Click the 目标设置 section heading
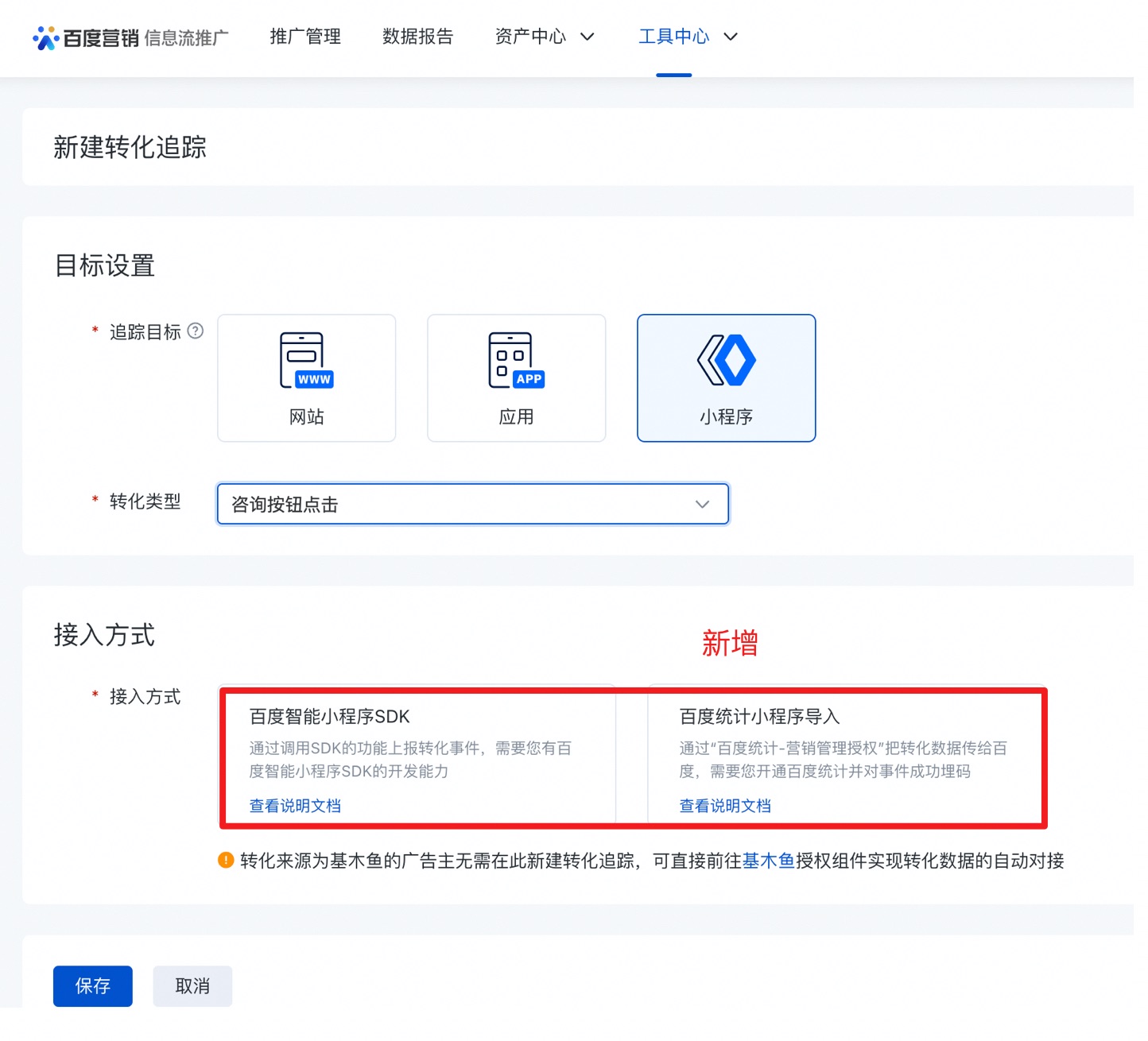Screen dimensions: 1148x1041 104,265
